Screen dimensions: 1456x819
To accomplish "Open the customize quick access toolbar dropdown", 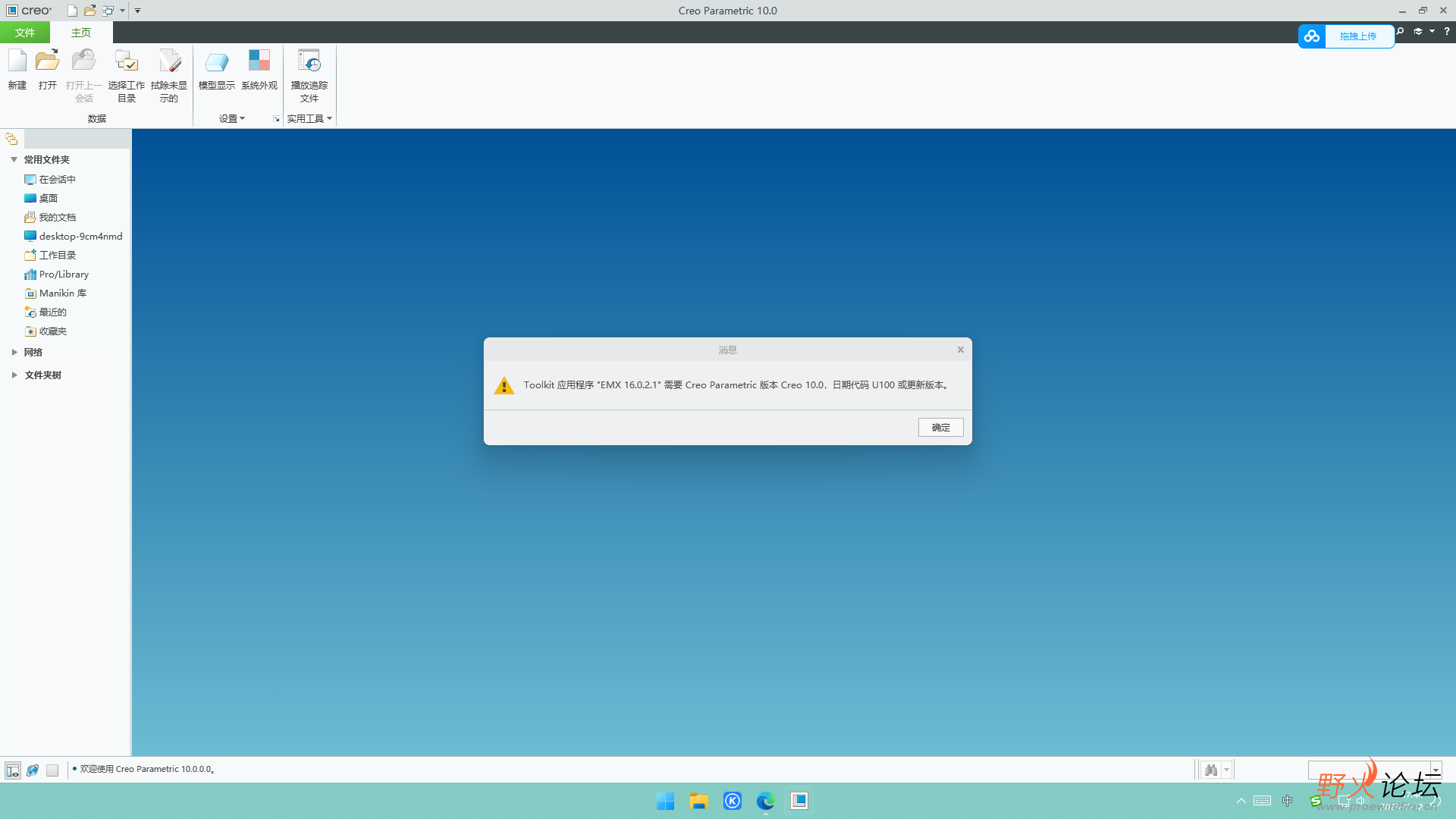I will pos(137,11).
